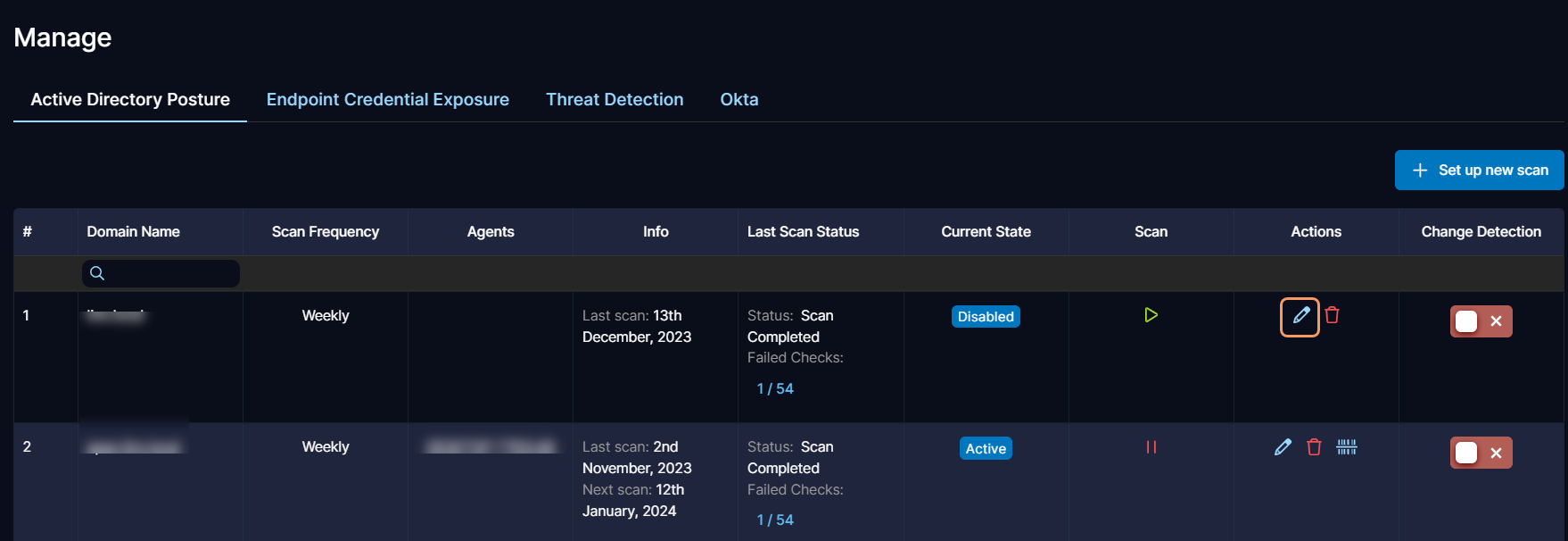Image resolution: width=1568 pixels, height=541 pixels.
Task: Open the Threat Detection tab
Action: [x=615, y=99]
